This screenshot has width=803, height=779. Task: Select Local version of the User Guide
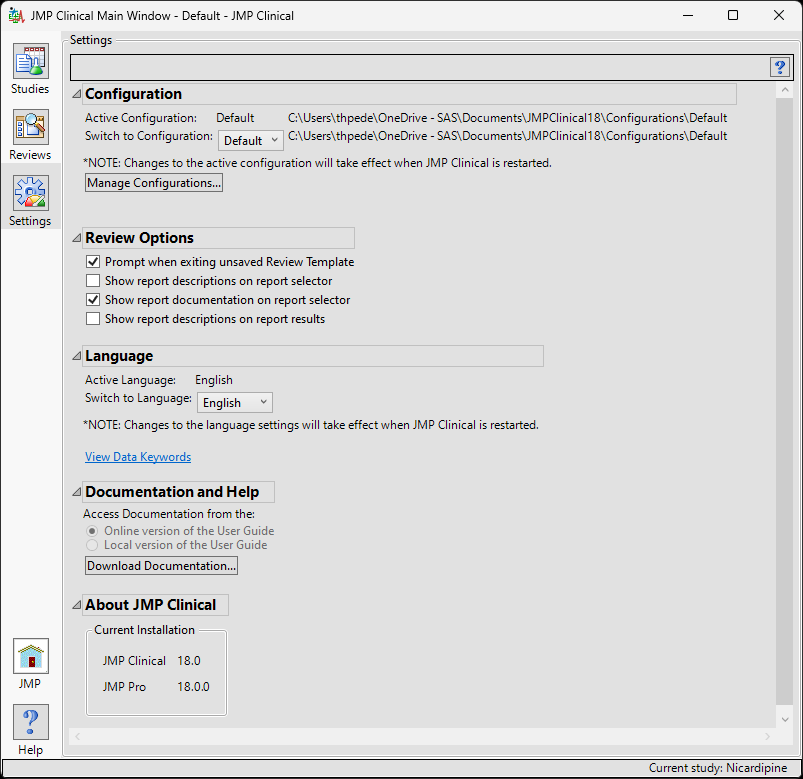[92, 545]
